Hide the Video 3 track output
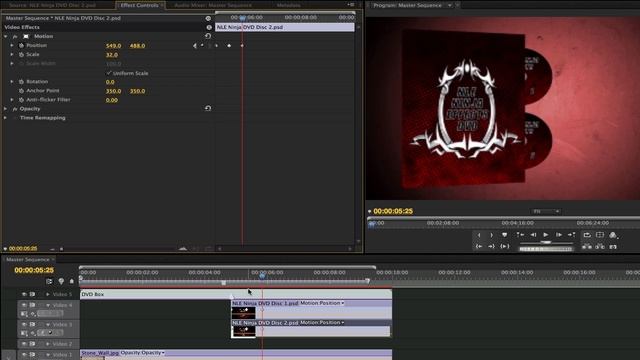The image size is (640, 360). coord(24,324)
